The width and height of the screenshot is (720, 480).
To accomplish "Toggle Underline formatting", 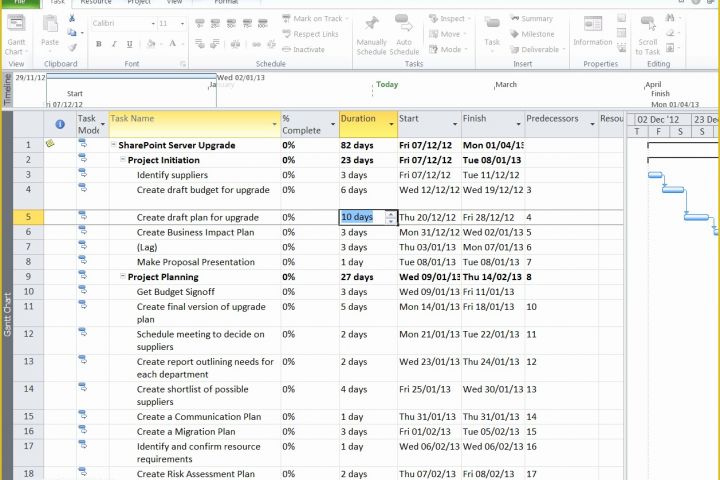I will pyautogui.click(x=129, y=44).
